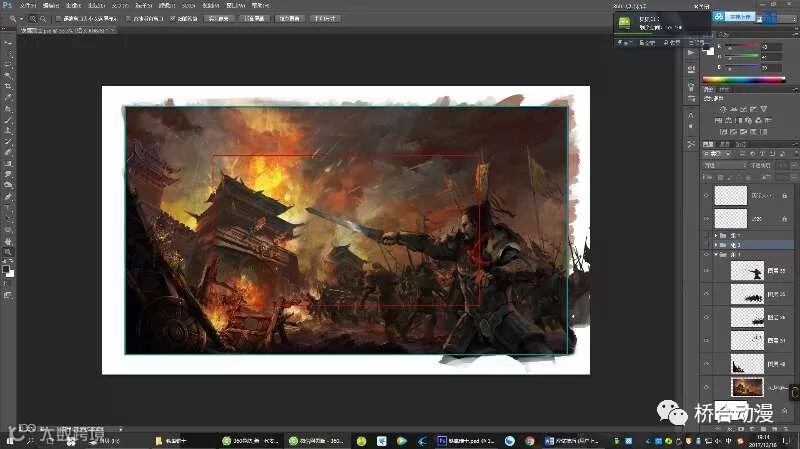Viewport: 800px width, 449px height.
Task: Select the Lasso tool
Action: 8,65
